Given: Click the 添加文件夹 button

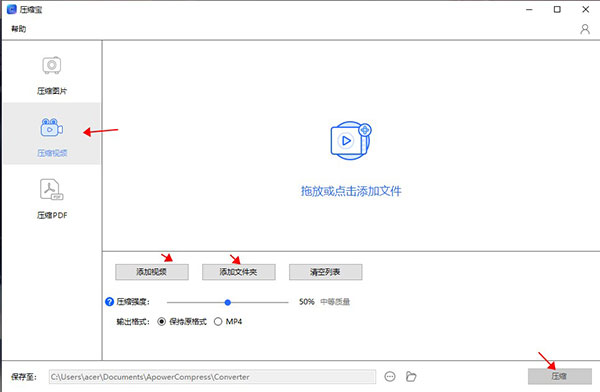Looking at the screenshot, I should [x=238, y=272].
